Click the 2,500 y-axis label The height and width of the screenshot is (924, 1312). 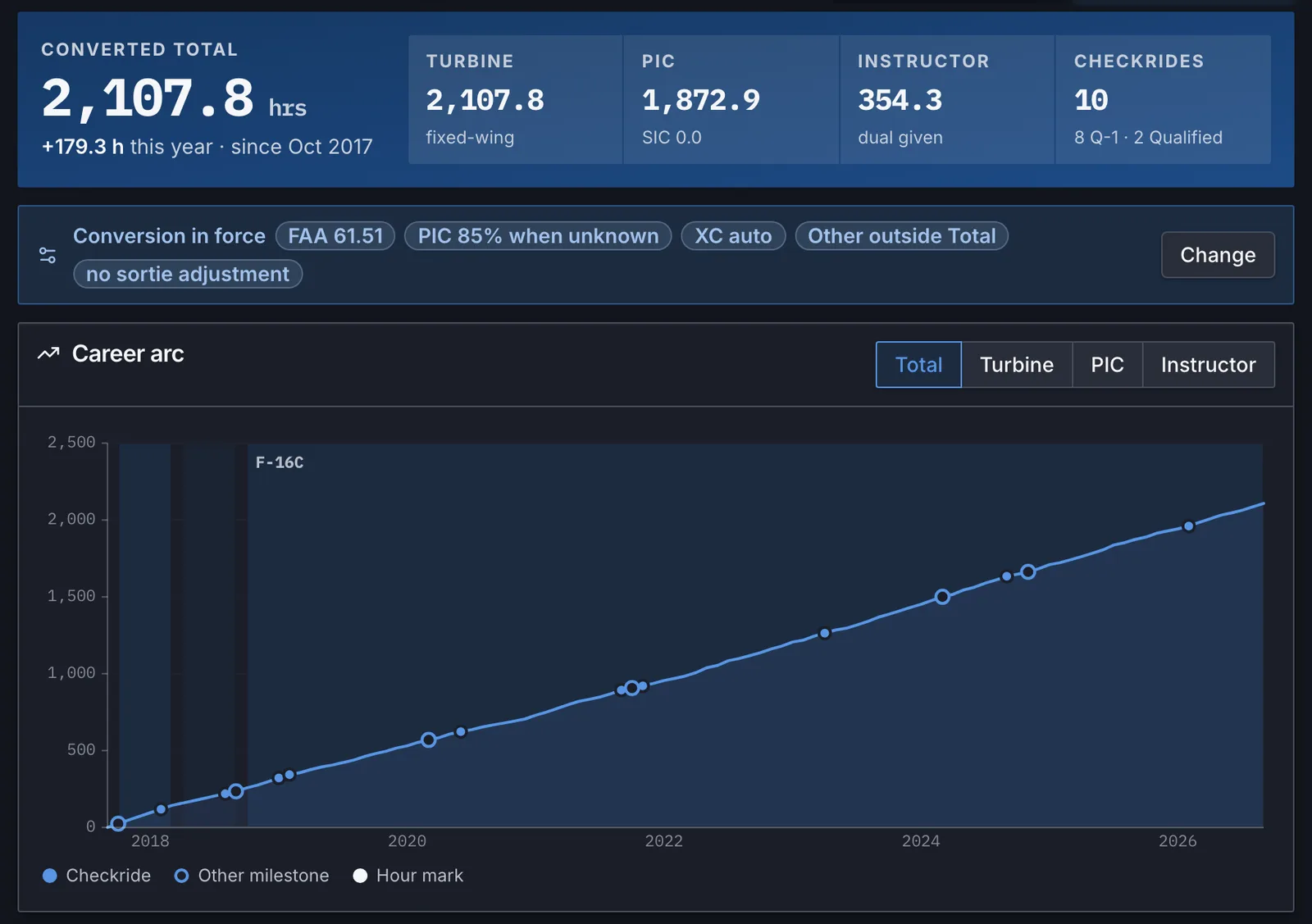click(71, 443)
